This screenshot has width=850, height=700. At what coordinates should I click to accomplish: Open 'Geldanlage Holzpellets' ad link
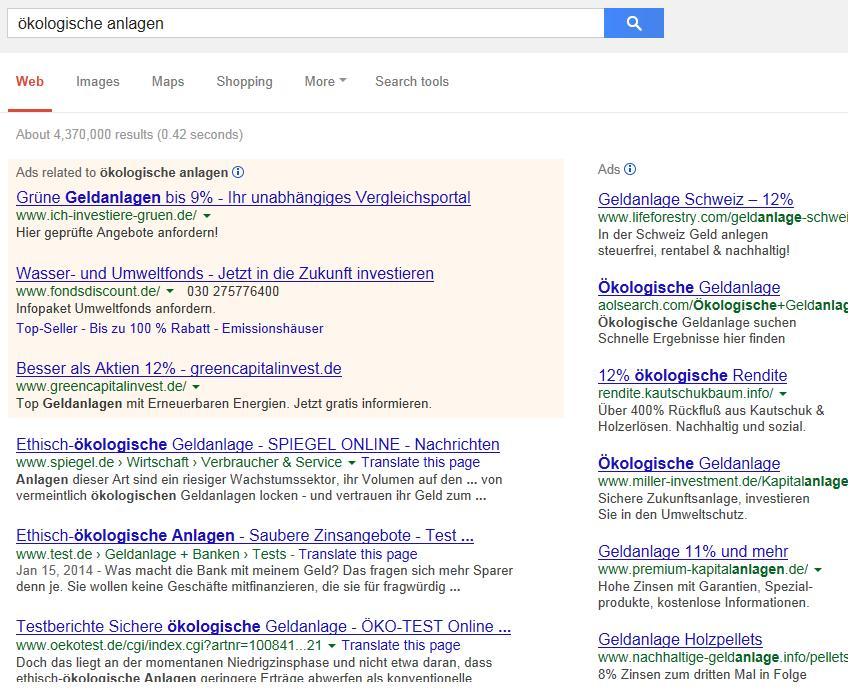pos(680,640)
